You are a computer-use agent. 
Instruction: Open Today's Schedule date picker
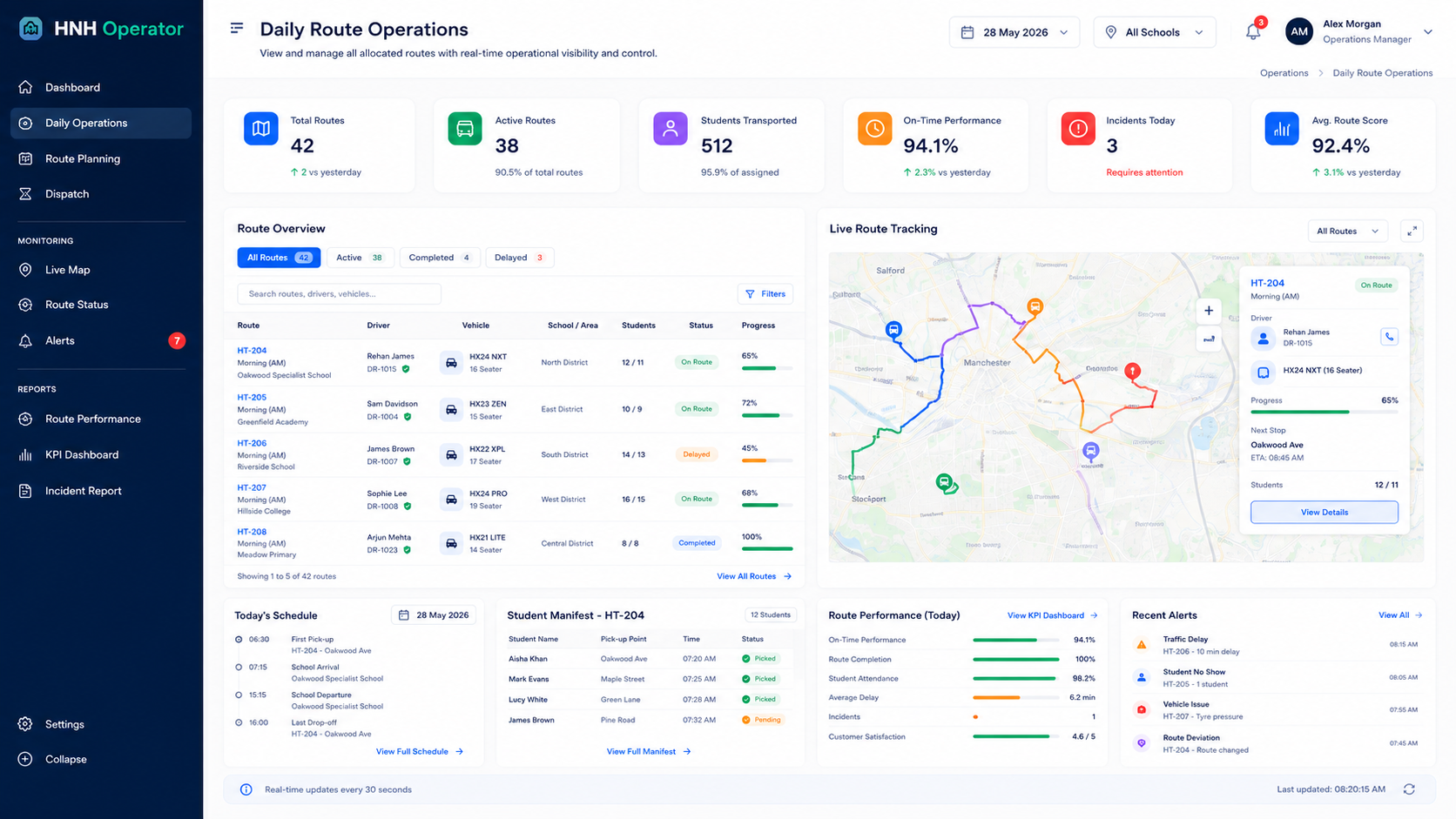(434, 615)
